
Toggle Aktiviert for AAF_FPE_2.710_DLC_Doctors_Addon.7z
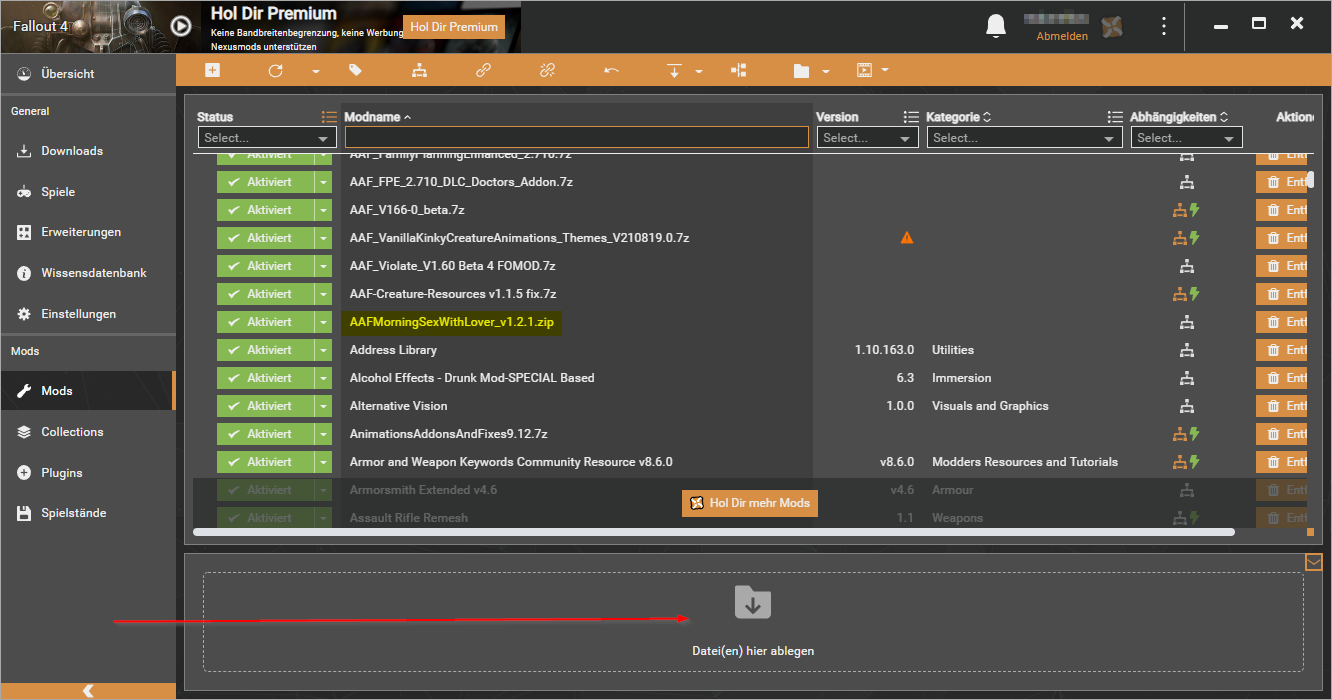pyautogui.click(x=265, y=182)
